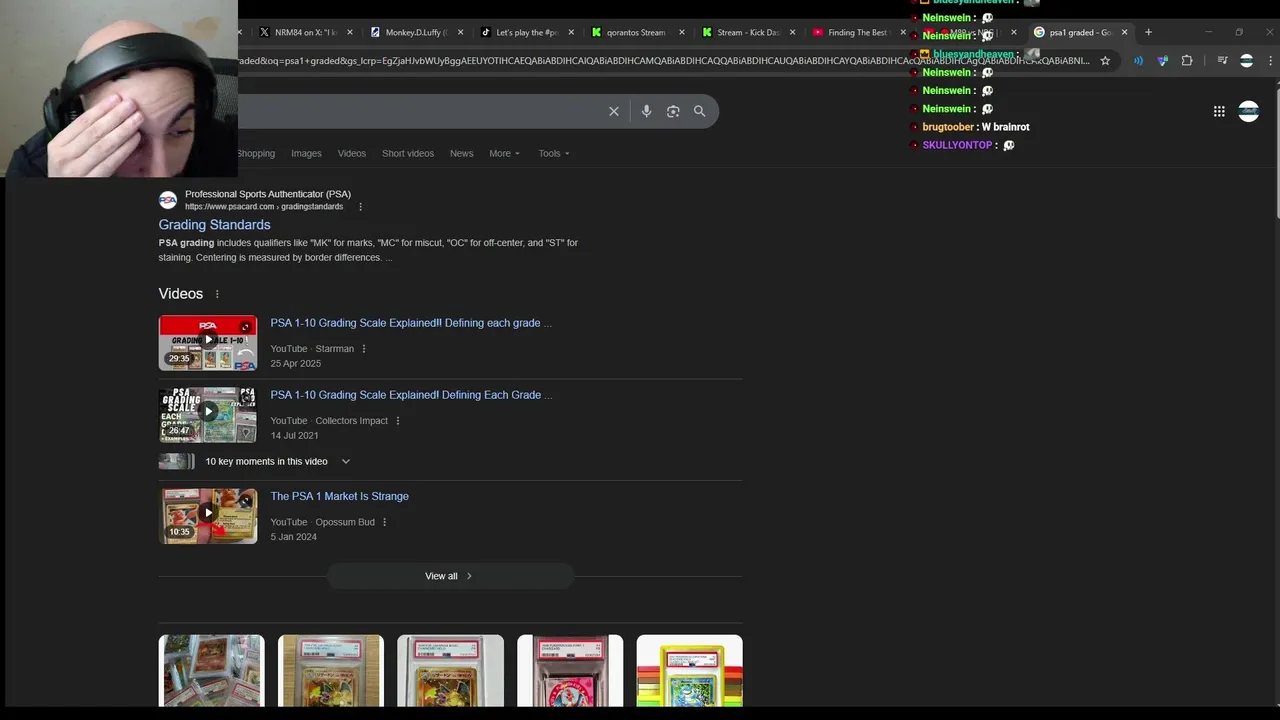
Task: Open red PSA slab image result
Action: point(570,671)
